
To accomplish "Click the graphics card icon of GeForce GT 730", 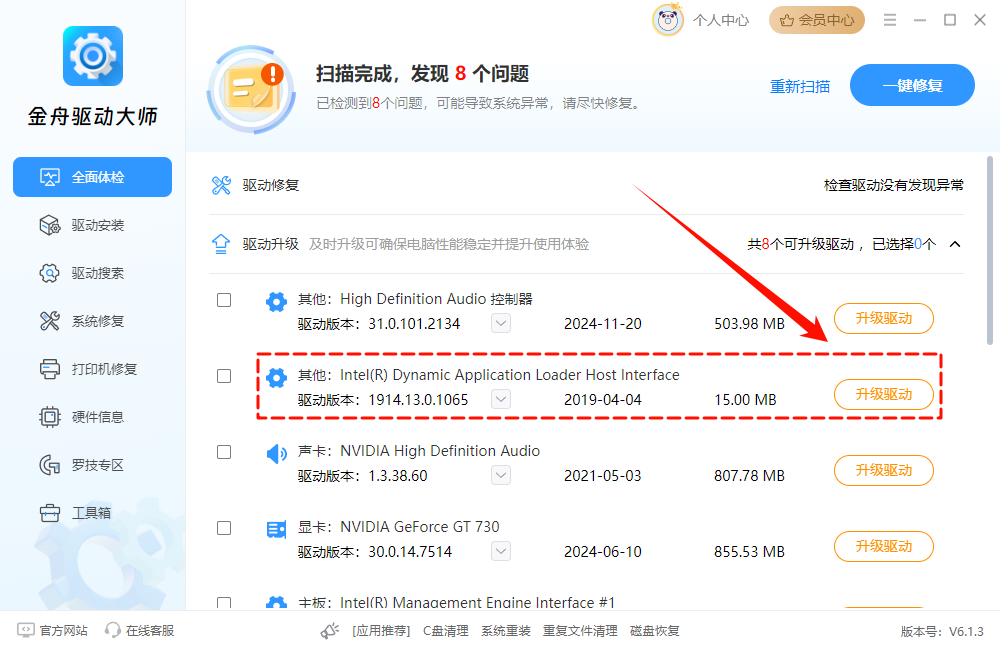I will tap(276, 529).
